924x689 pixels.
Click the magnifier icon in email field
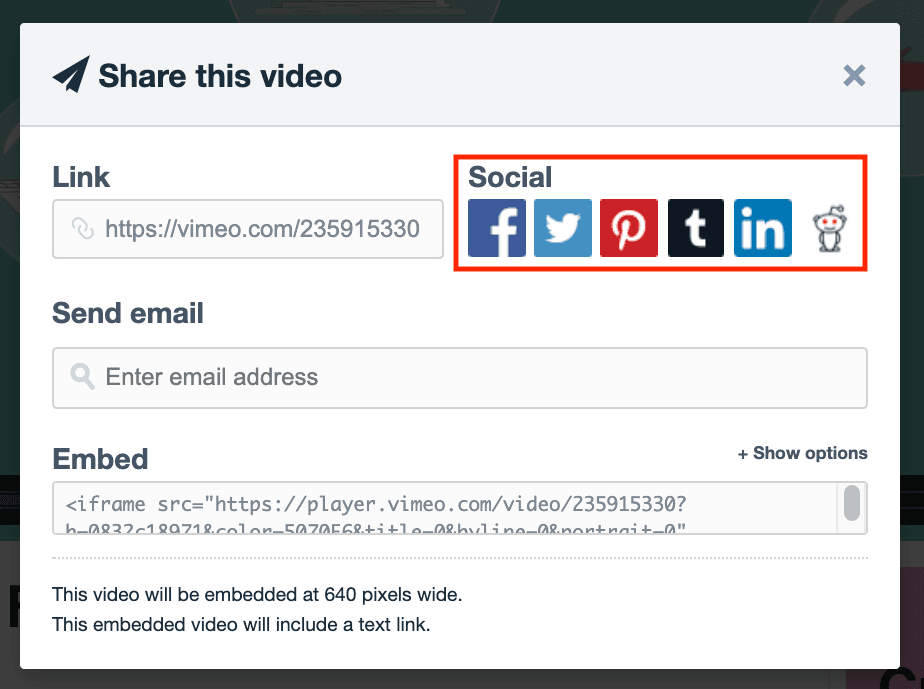click(x=82, y=377)
